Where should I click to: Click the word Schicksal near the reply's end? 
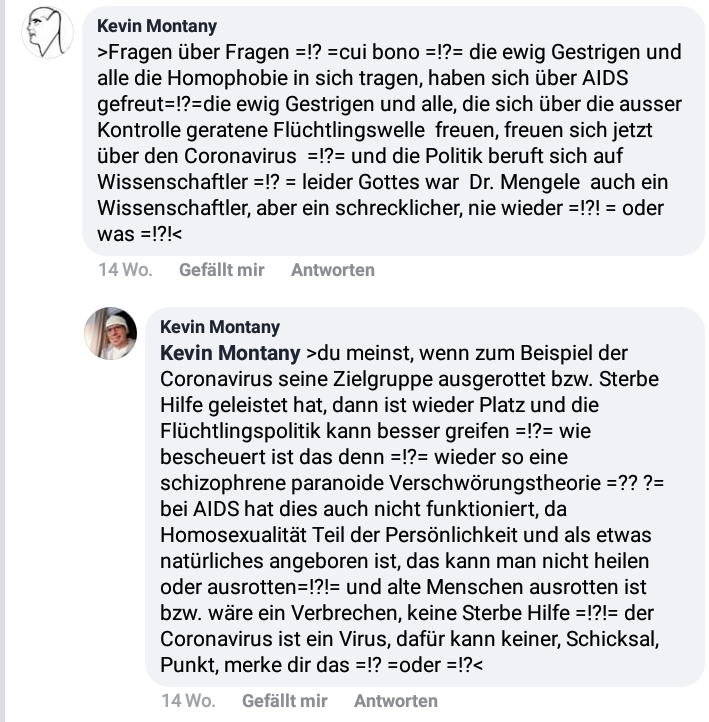click(x=612, y=639)
